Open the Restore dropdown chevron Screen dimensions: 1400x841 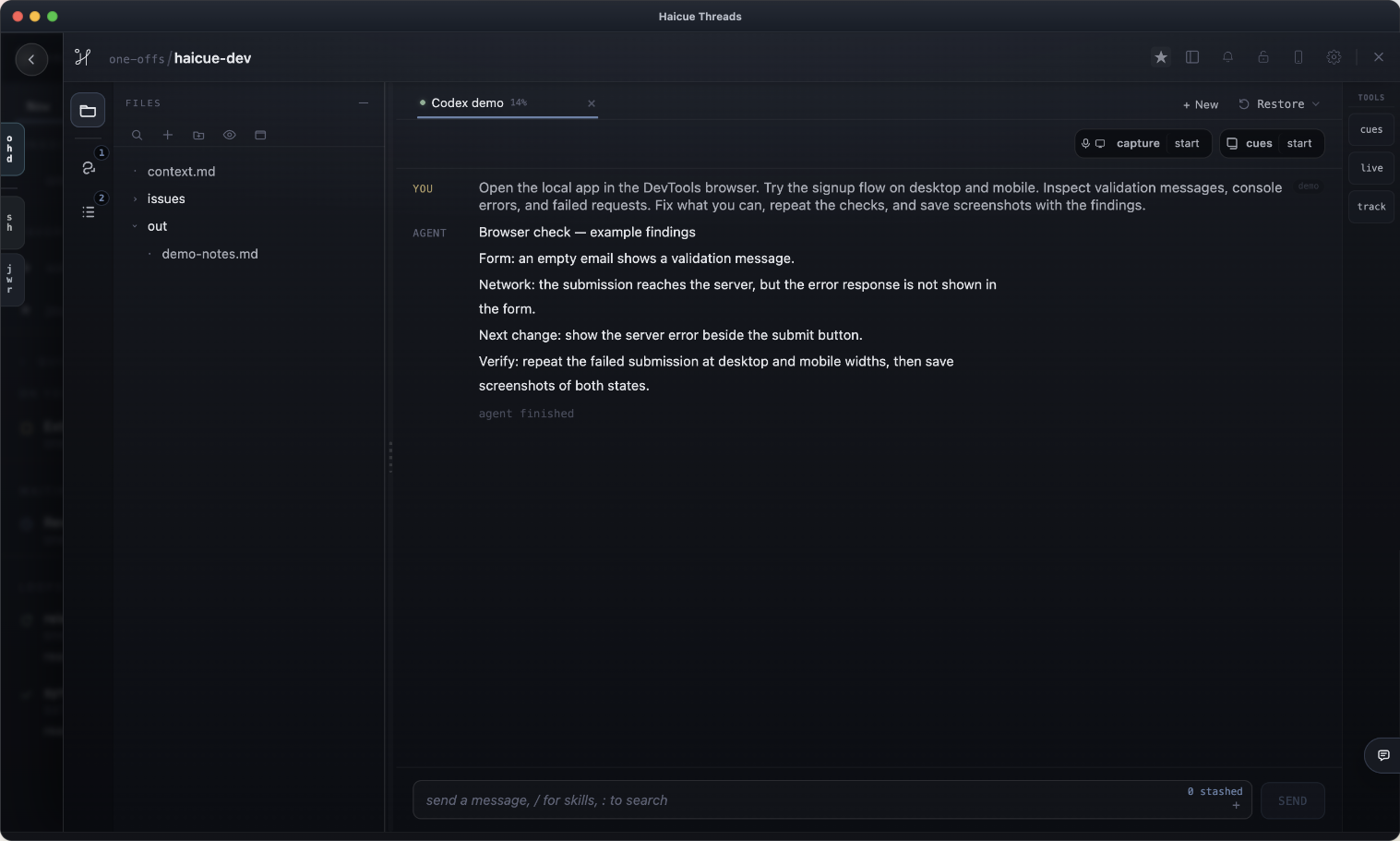pos(1316,104)
